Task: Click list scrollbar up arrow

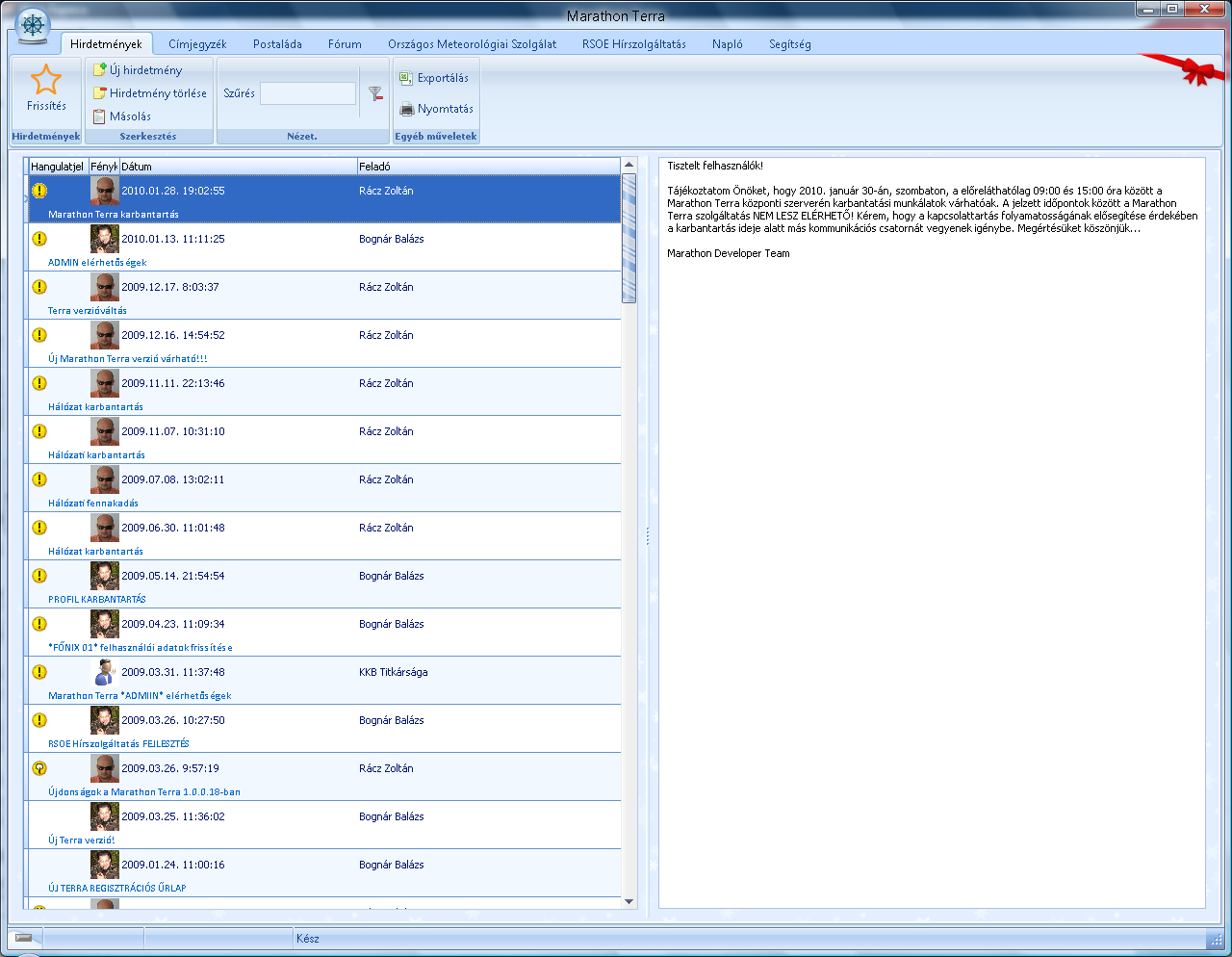Action: pyautogui.click(x=629, y=165)
